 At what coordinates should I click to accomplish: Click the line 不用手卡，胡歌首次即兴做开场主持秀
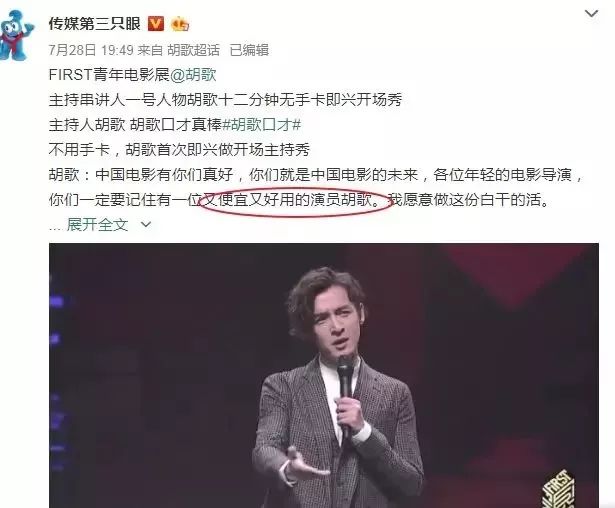coord(179,150)
